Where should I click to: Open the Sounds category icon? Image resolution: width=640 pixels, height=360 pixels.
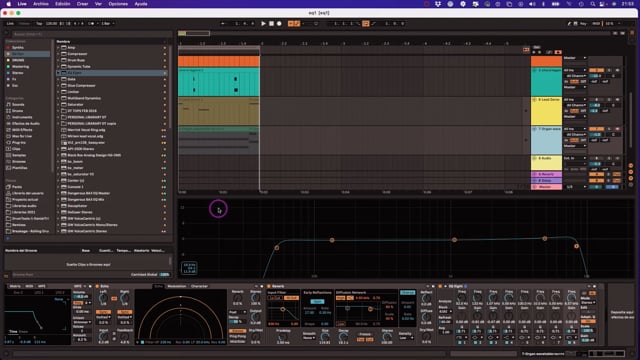pos(9,104)
